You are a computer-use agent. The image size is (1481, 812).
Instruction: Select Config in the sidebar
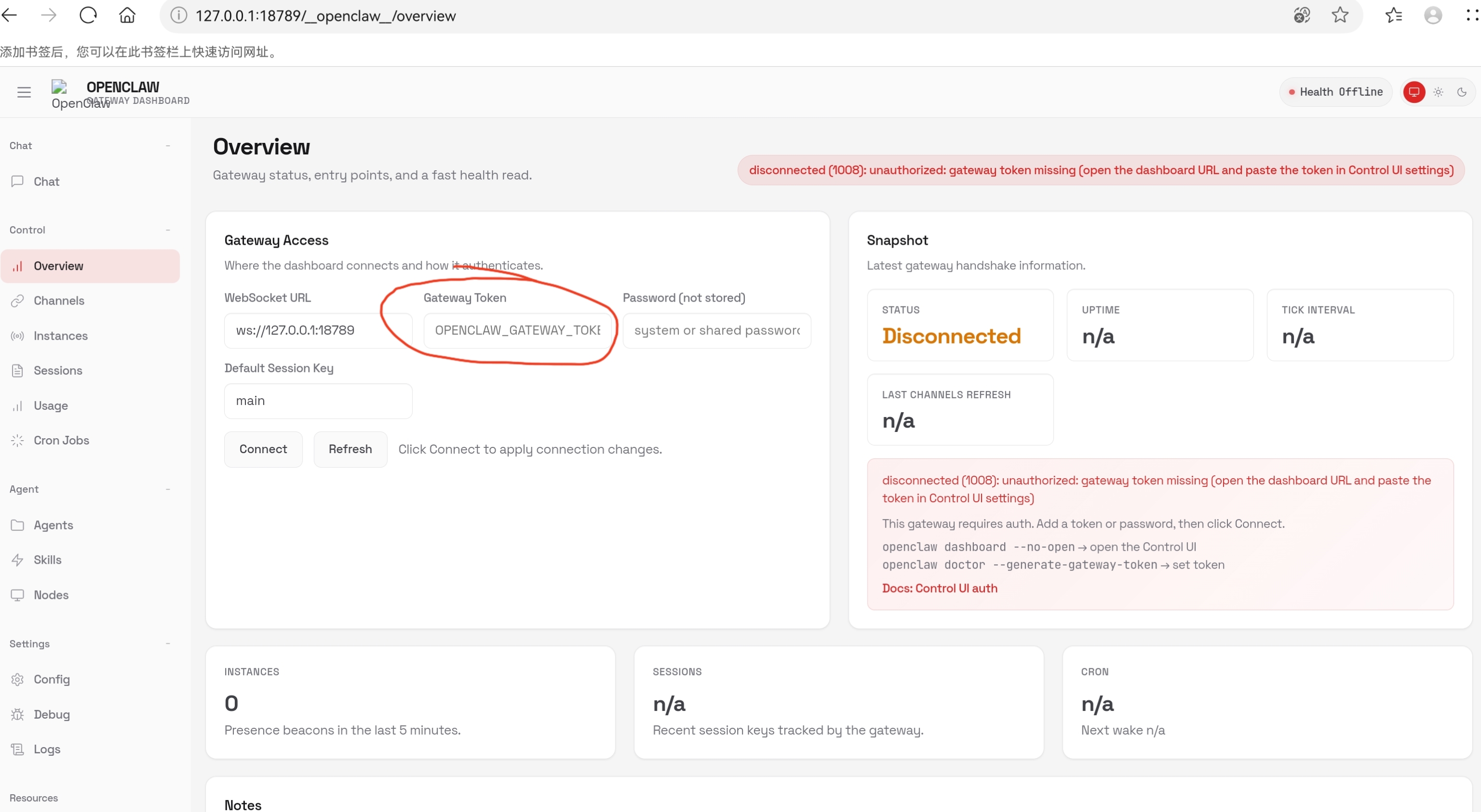coord(51,679)
